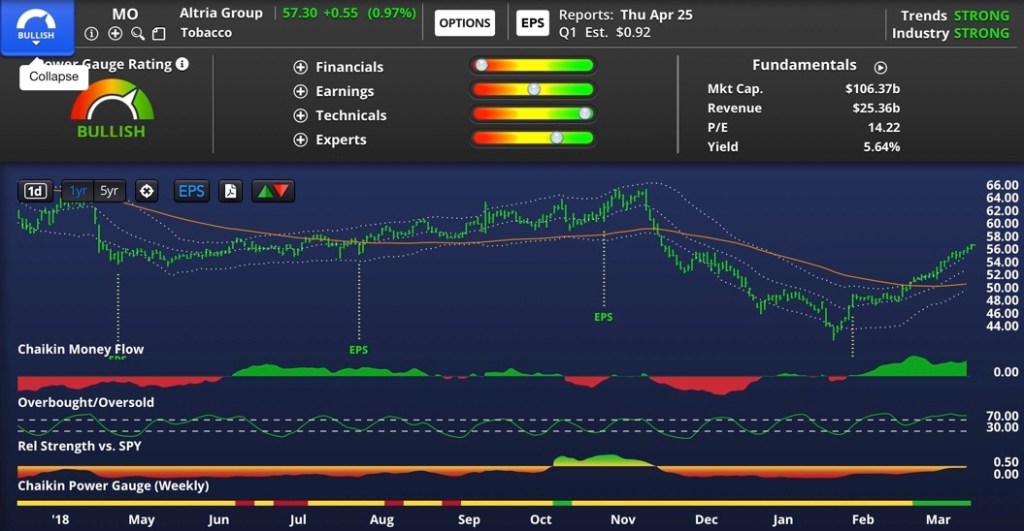Click the info icon below the MO ticker
This screenshot has height=531, width=1024.
tap(92, 33)
